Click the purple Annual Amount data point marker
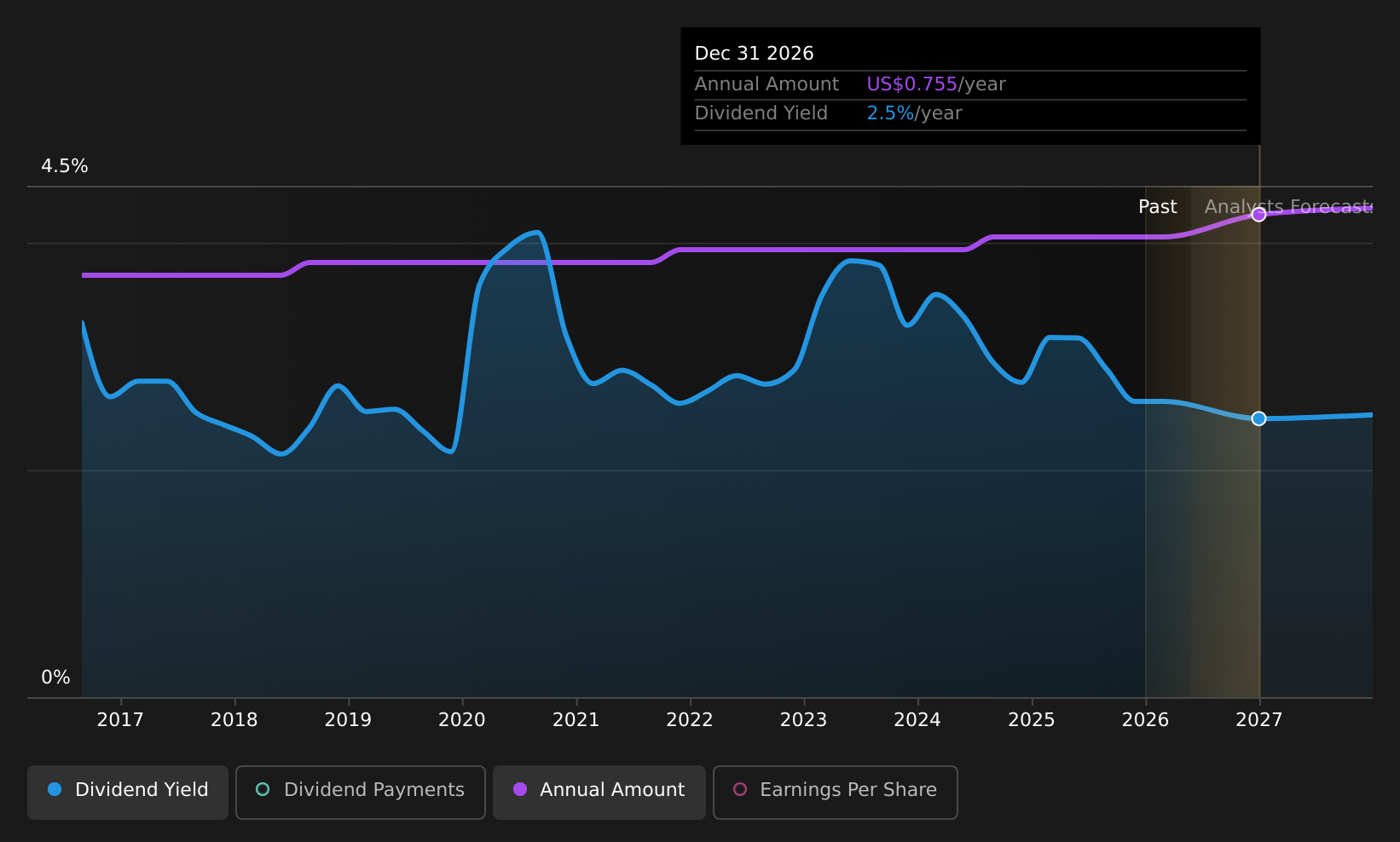Viewport: 1400px width, 842px height. (x=1258, y=215)
